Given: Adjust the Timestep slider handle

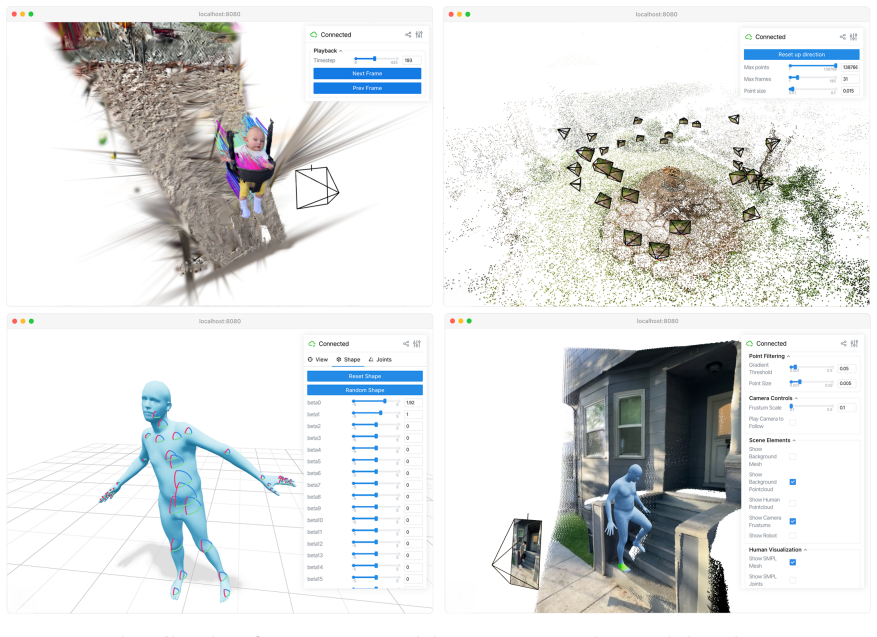Looking at the screenshot, I should pos(375,59).
